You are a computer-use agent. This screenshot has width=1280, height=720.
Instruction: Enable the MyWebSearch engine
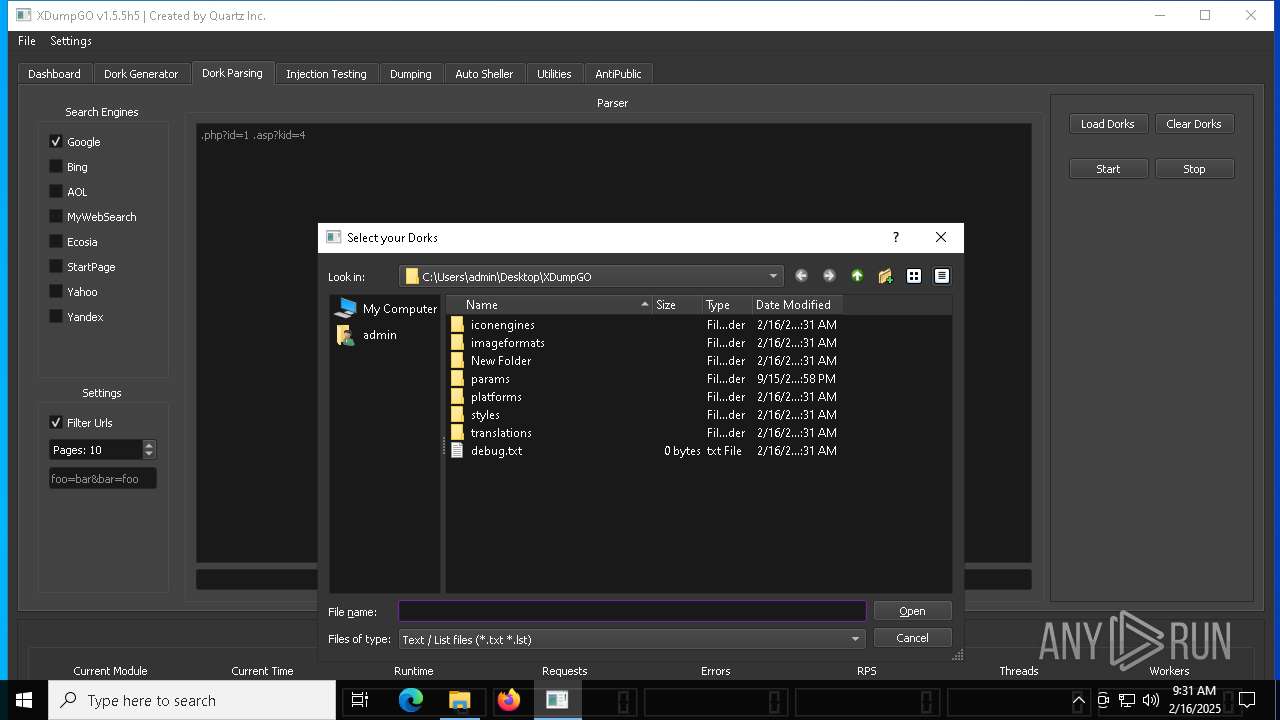click(56, 217)
